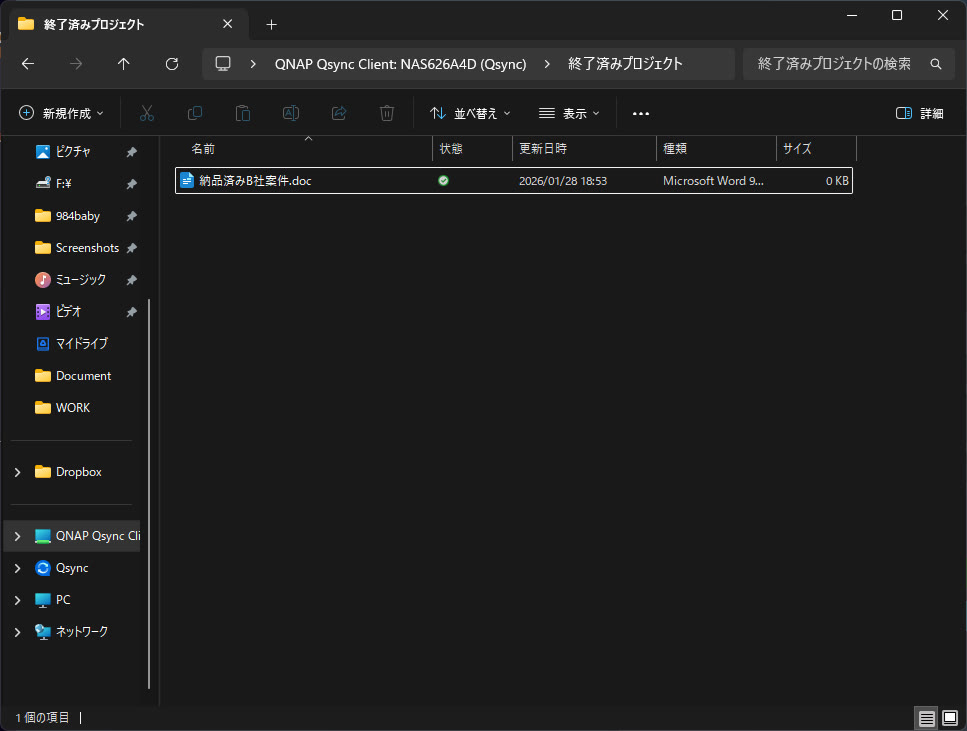Click the Back navigation arrow
The image size is (967, 731).
pyautogui.click(x=28, y=64)
